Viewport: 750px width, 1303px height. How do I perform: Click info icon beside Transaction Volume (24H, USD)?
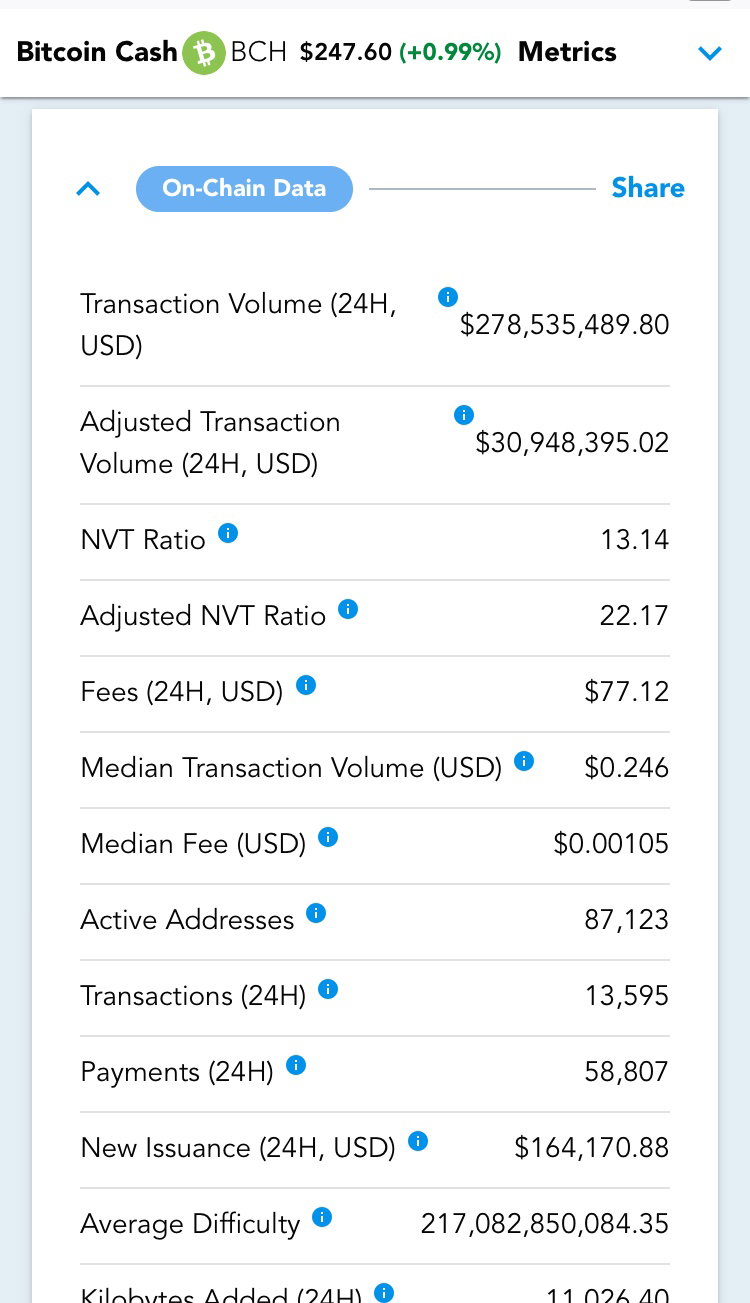click(x=448, y=297)
